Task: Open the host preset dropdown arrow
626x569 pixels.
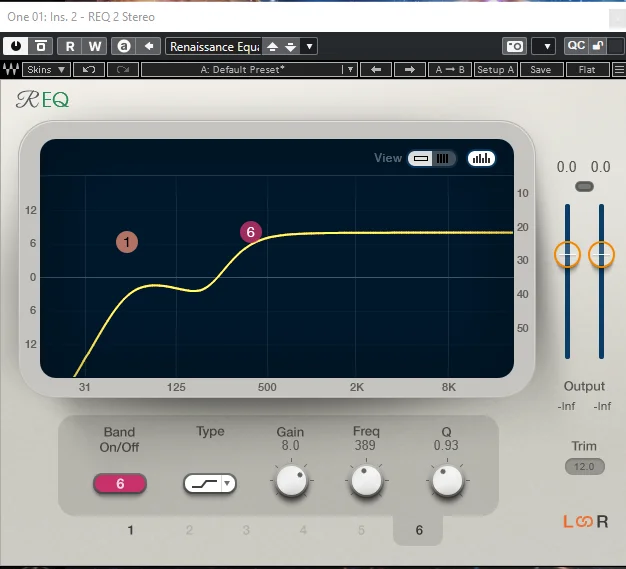Action: (x=309, y=46)
